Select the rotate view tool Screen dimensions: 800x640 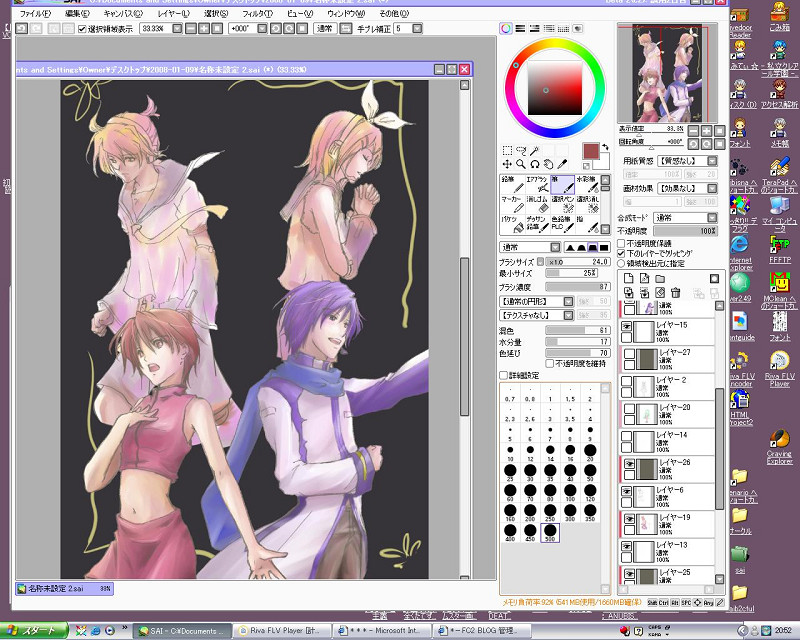pos(534,164)
